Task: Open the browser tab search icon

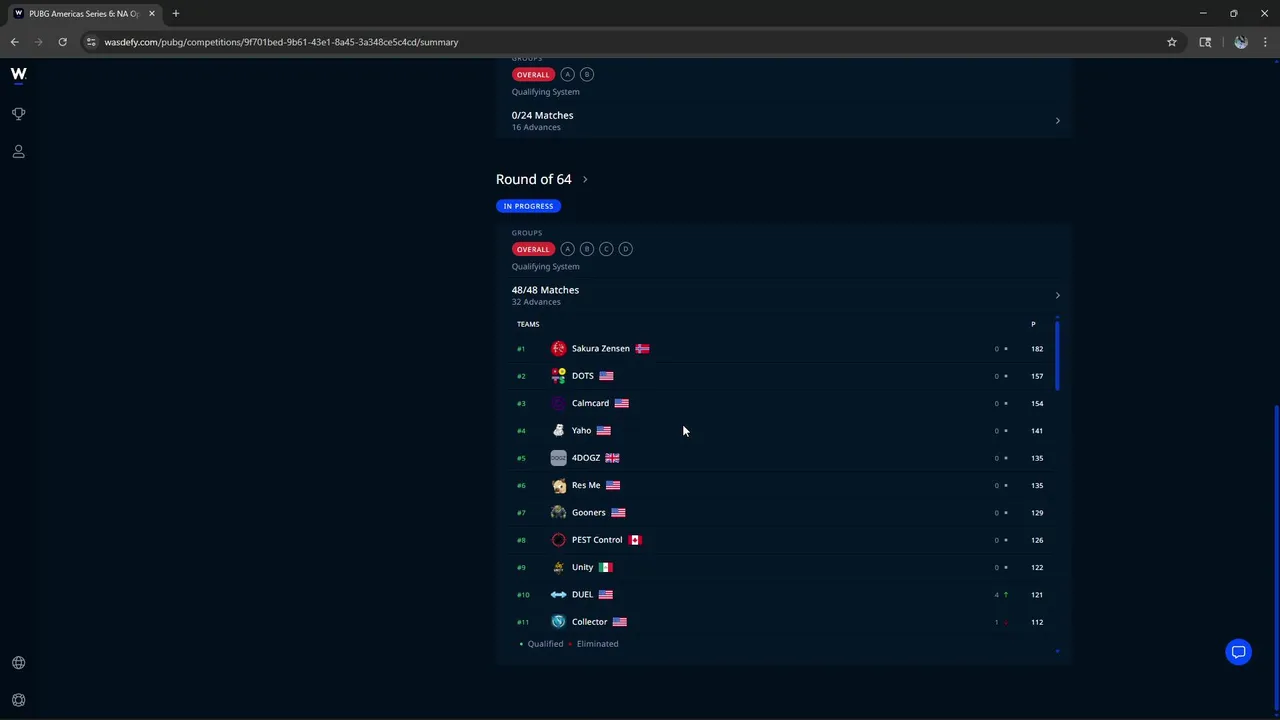Action: [x=1205, y=42]
